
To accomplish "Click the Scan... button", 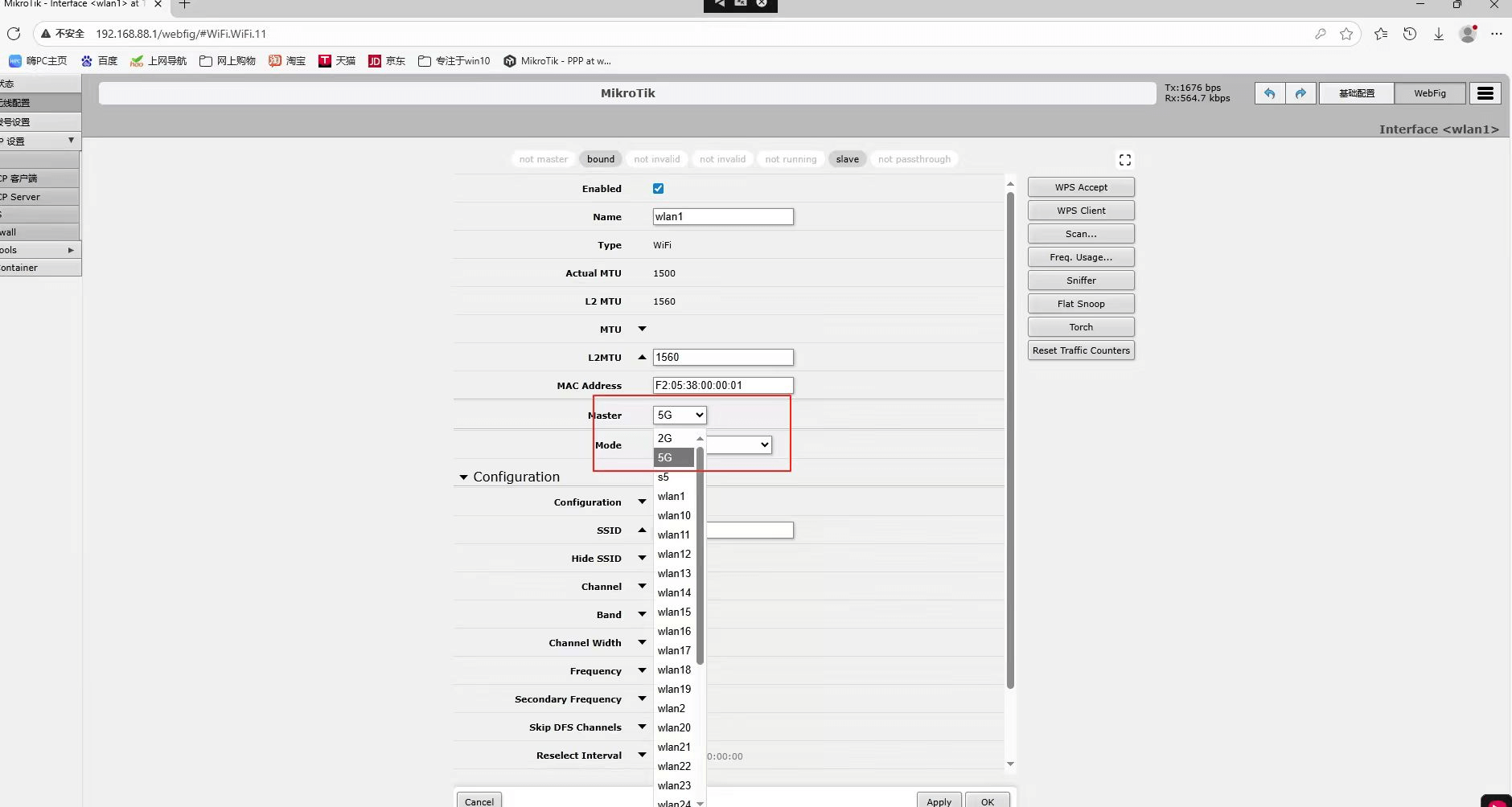I will (1081, 234).
